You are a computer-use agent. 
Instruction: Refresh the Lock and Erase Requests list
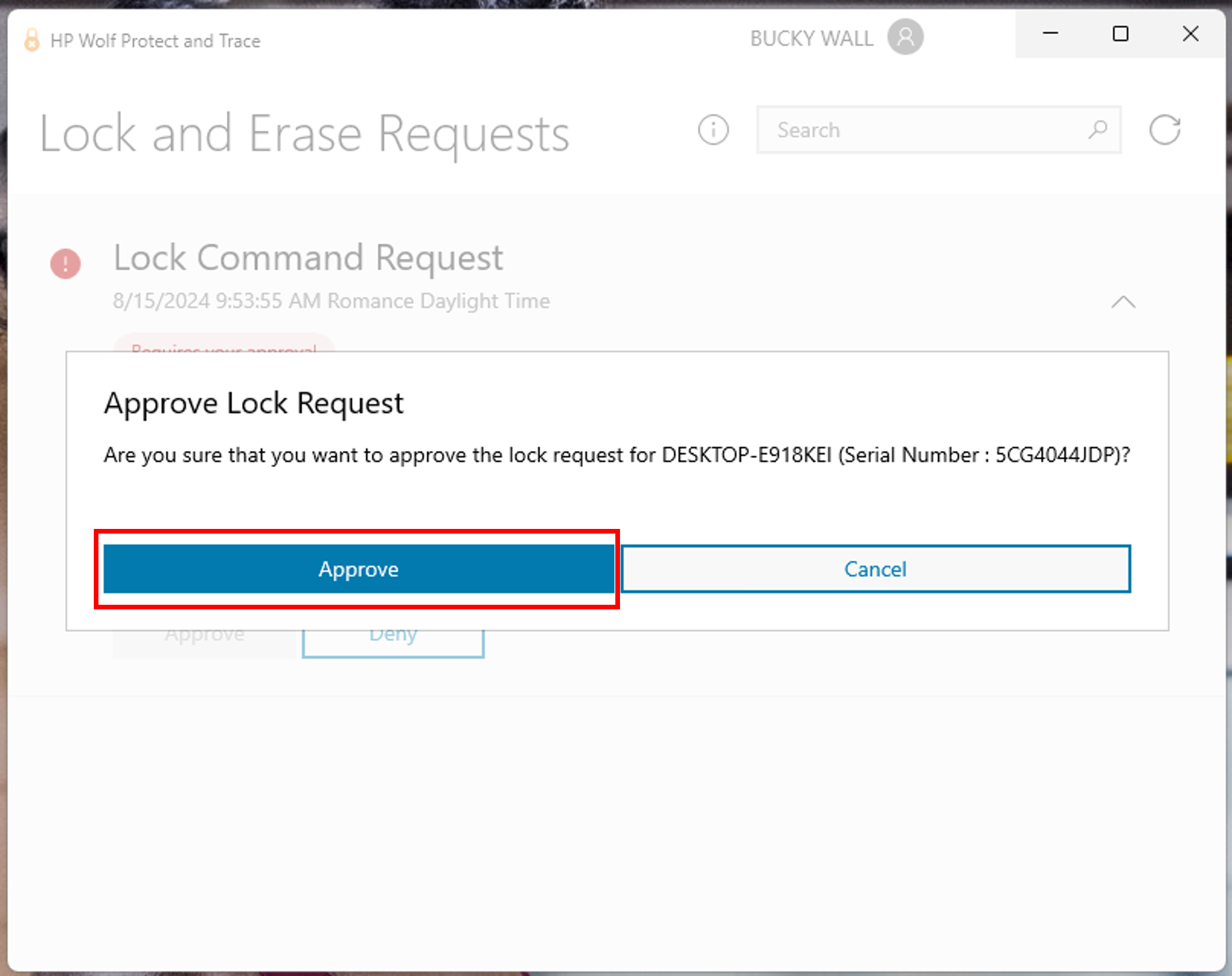click(x=1165, y=130)
